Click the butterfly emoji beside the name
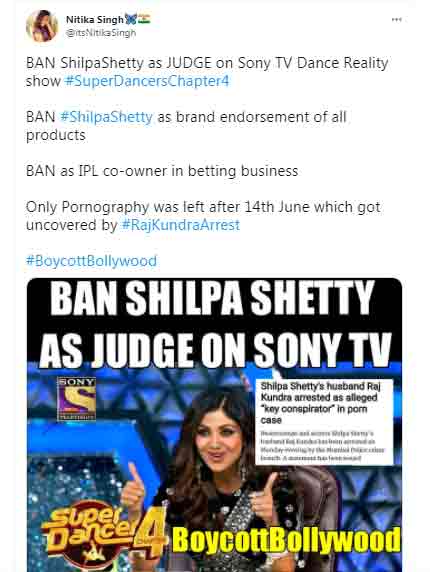430x572 pixels. [x=131, y=19]
